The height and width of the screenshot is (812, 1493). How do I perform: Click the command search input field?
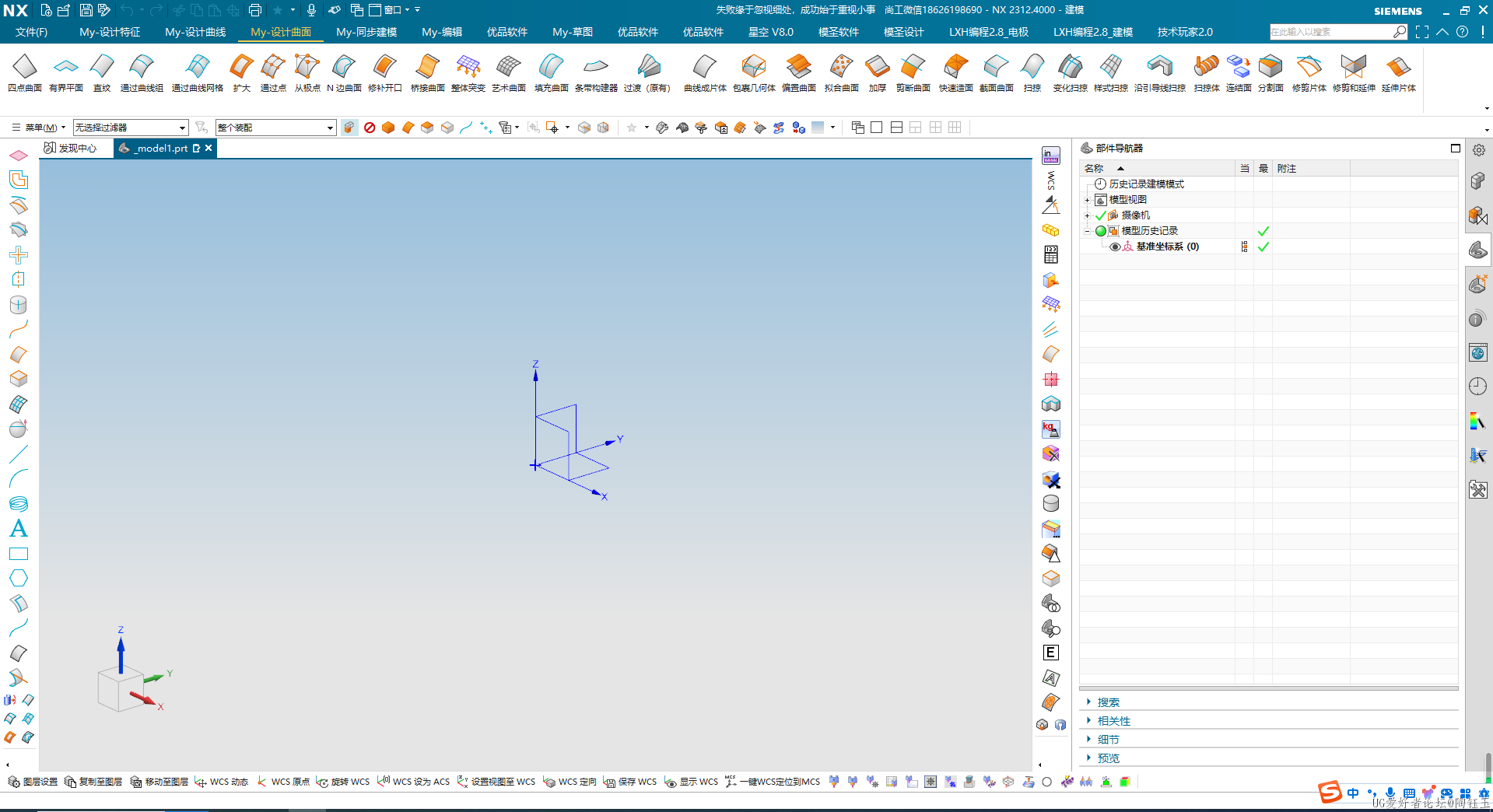(1332, 32)
